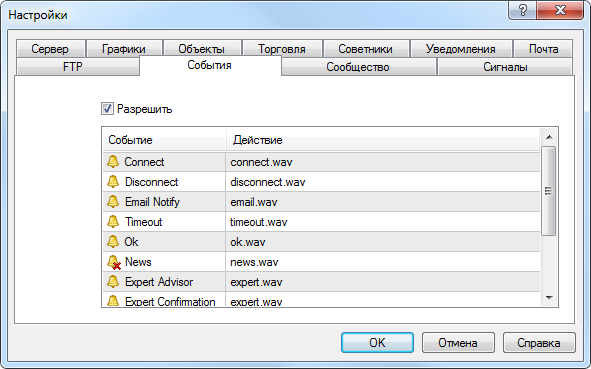Click the help question mark button
Image resolution: width=591 pixels, height=369 pixels.
(522, 10)
